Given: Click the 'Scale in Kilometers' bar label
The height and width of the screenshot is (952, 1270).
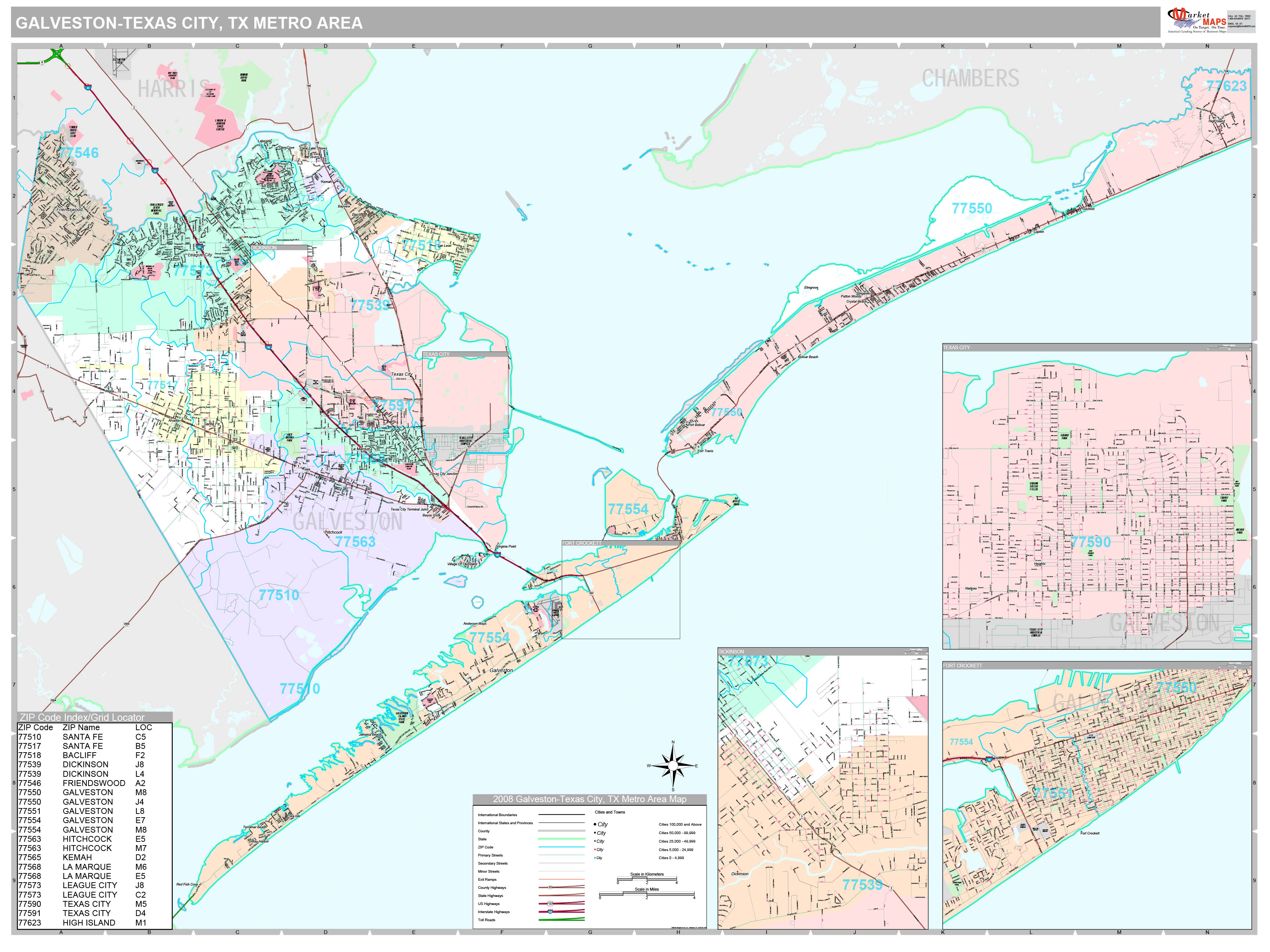Looking at the screenshot, I should [646, 875].
